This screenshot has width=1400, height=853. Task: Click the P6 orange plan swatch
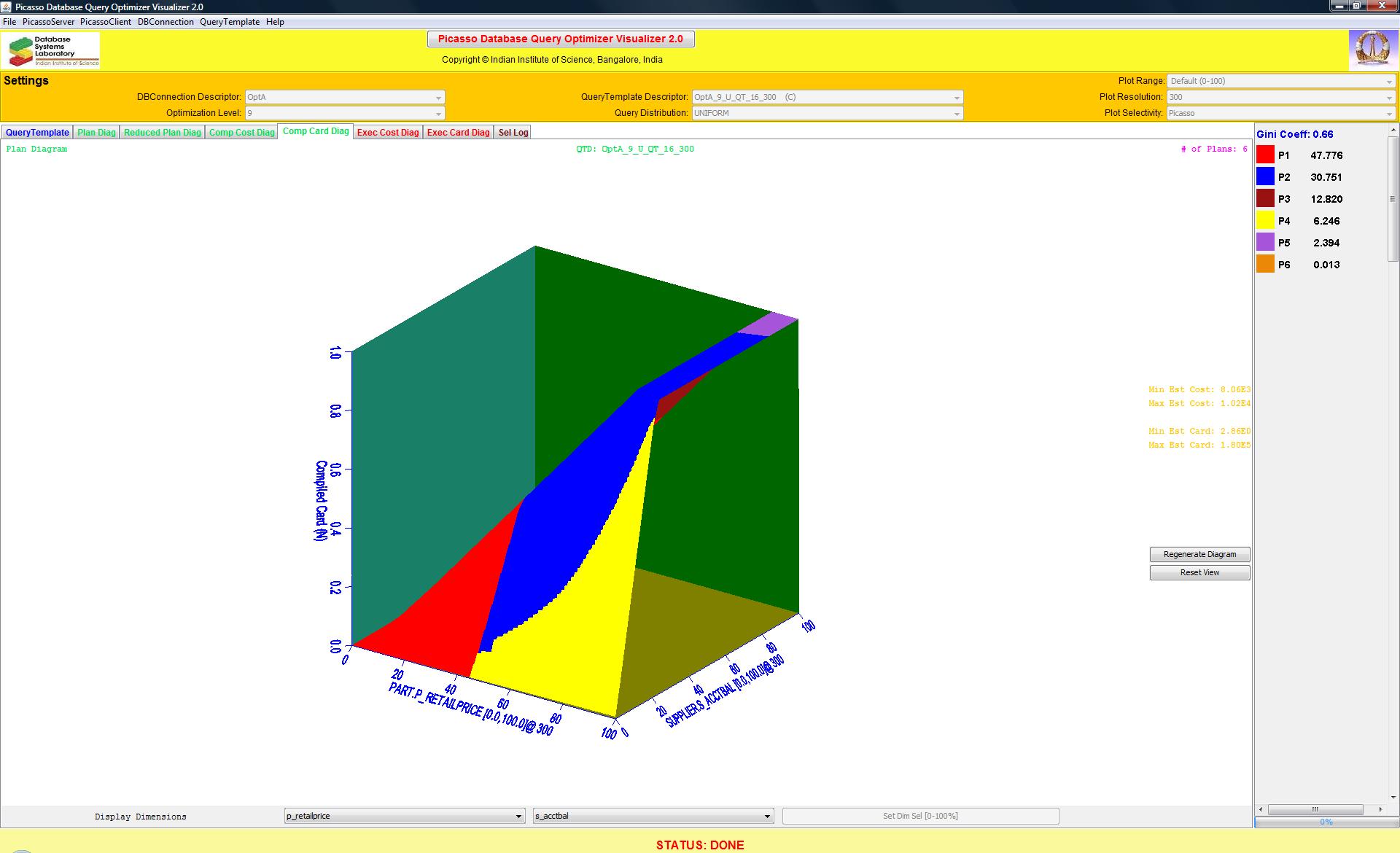[1265, 264]
